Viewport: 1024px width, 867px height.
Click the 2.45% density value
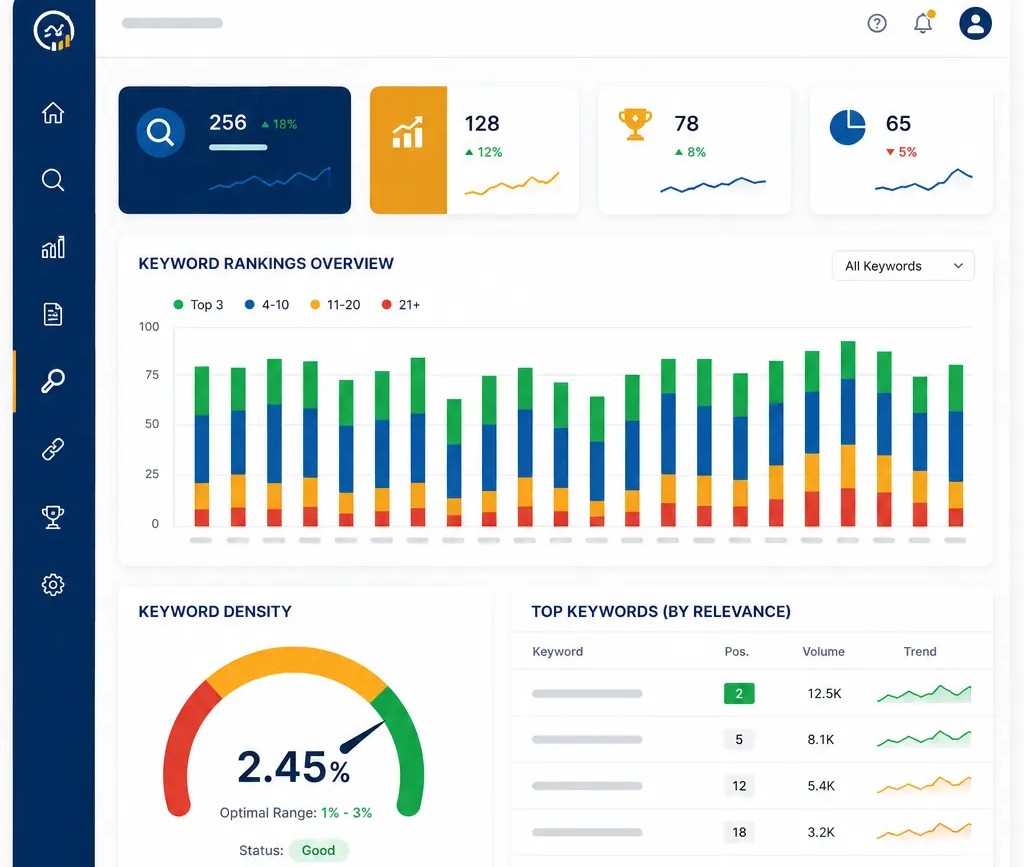click(x=293, y=766)
